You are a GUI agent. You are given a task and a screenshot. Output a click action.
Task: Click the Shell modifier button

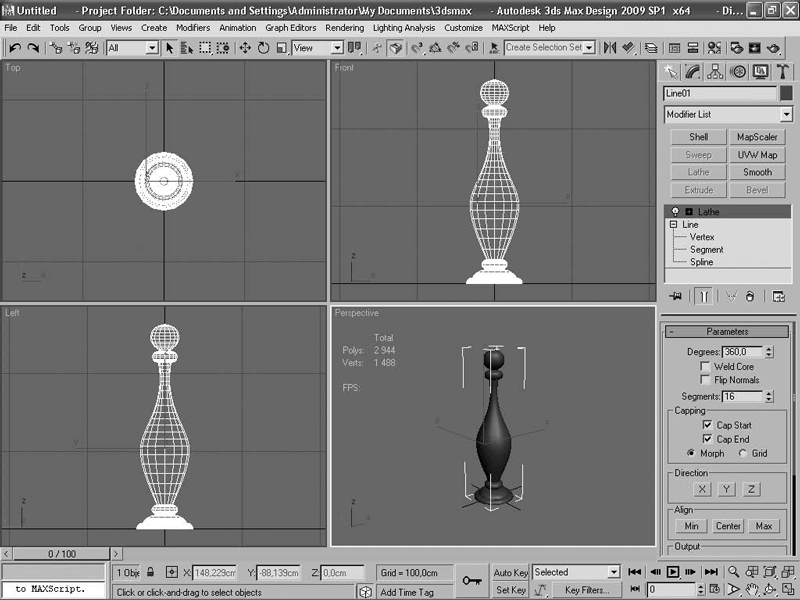(698, 137)
